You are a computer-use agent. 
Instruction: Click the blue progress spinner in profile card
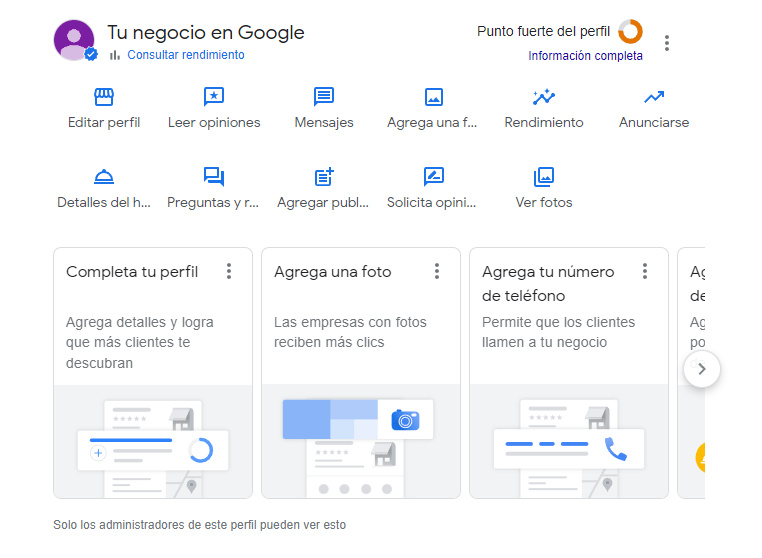tap(201, 451)
